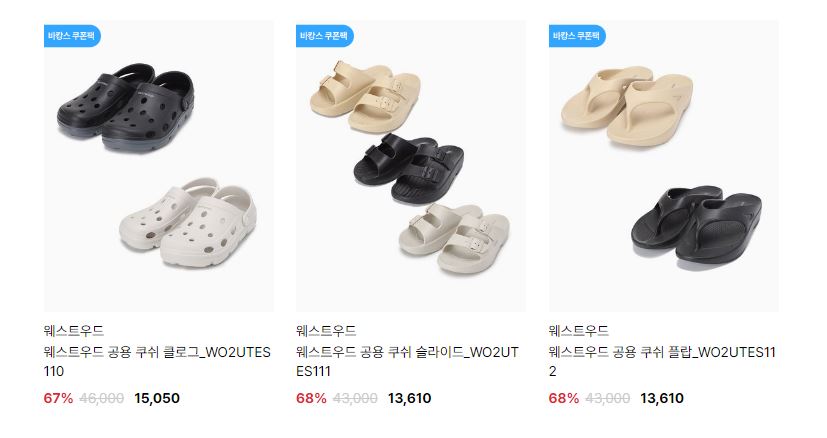Open brand link 웨스트우드 under clog product

pos(74,331)
